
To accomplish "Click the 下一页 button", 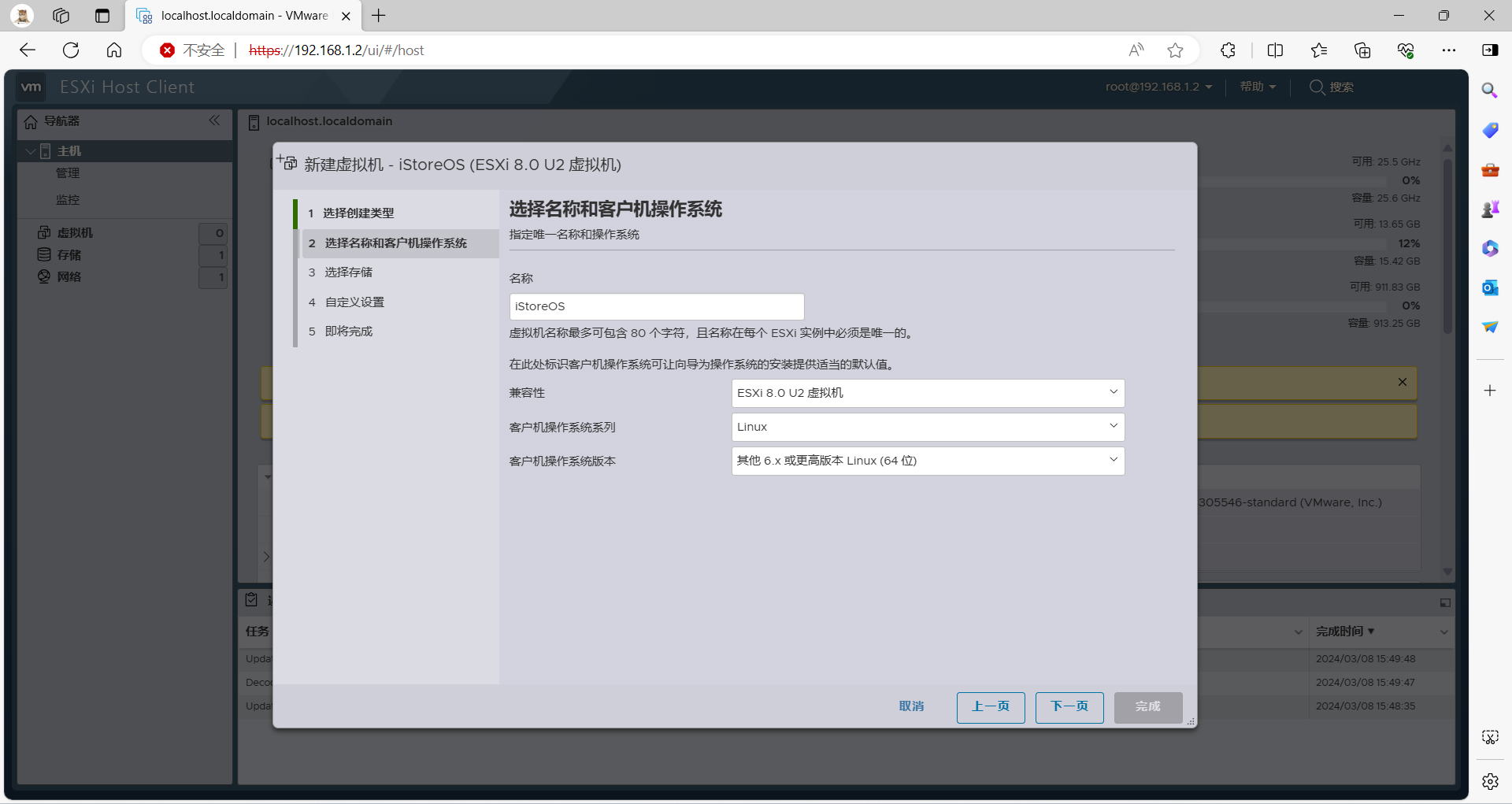I will coord(1069,707).
